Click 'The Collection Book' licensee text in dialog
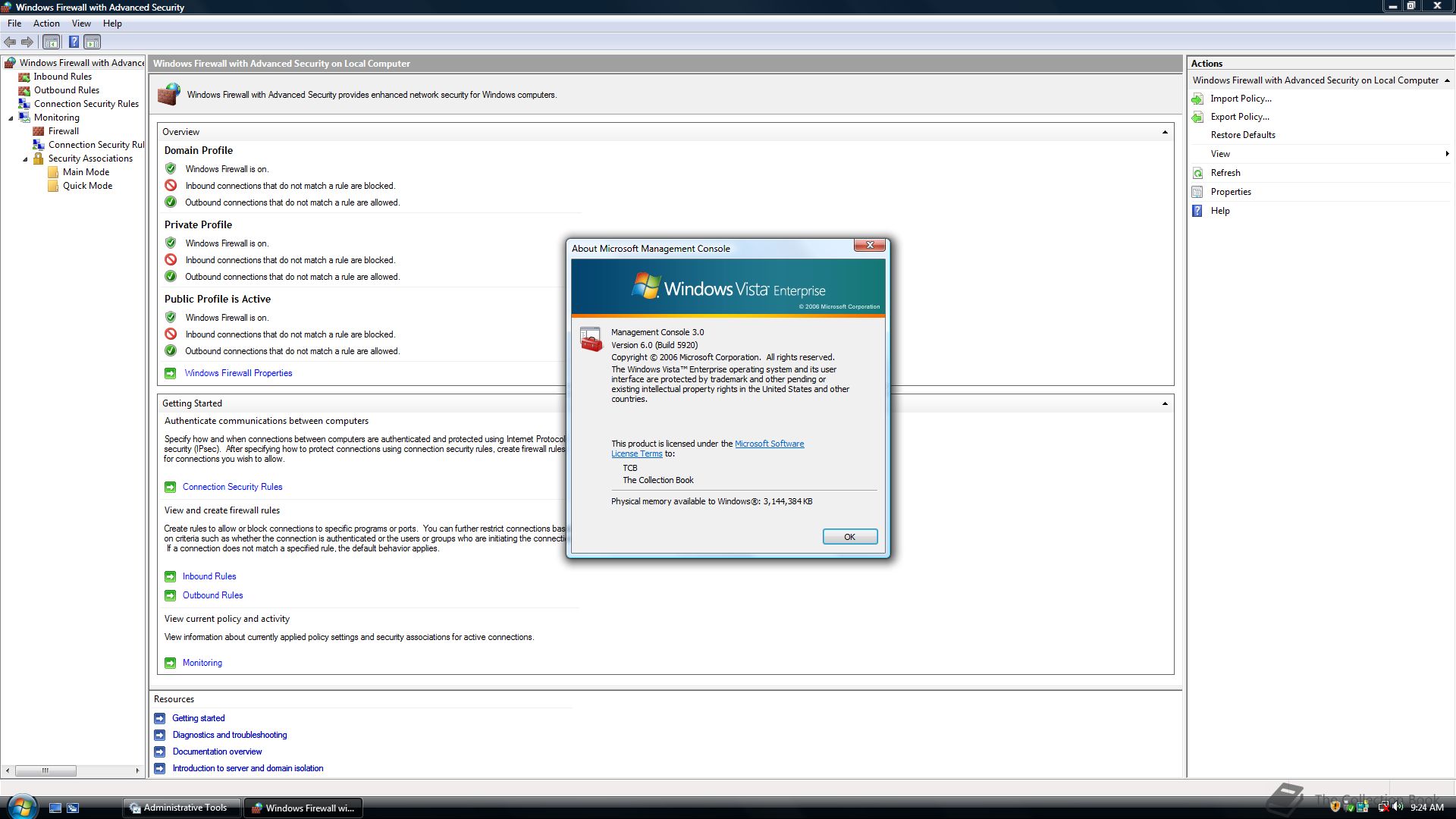The image size is (1456, 819). (x=657, y=480)
